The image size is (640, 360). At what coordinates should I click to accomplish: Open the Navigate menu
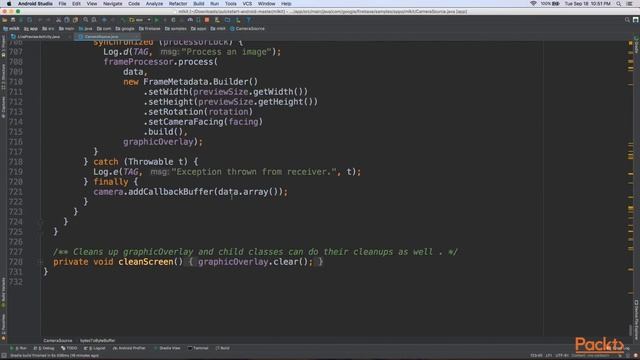(113, 4)
